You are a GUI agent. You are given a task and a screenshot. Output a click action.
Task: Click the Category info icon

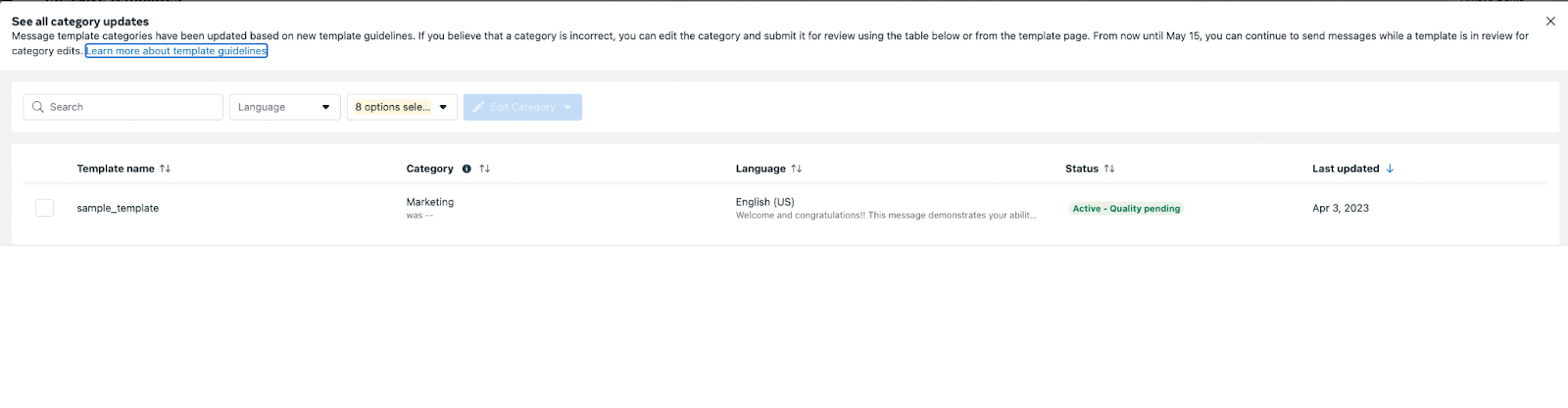pyautogui.click(x=466, y=169)
